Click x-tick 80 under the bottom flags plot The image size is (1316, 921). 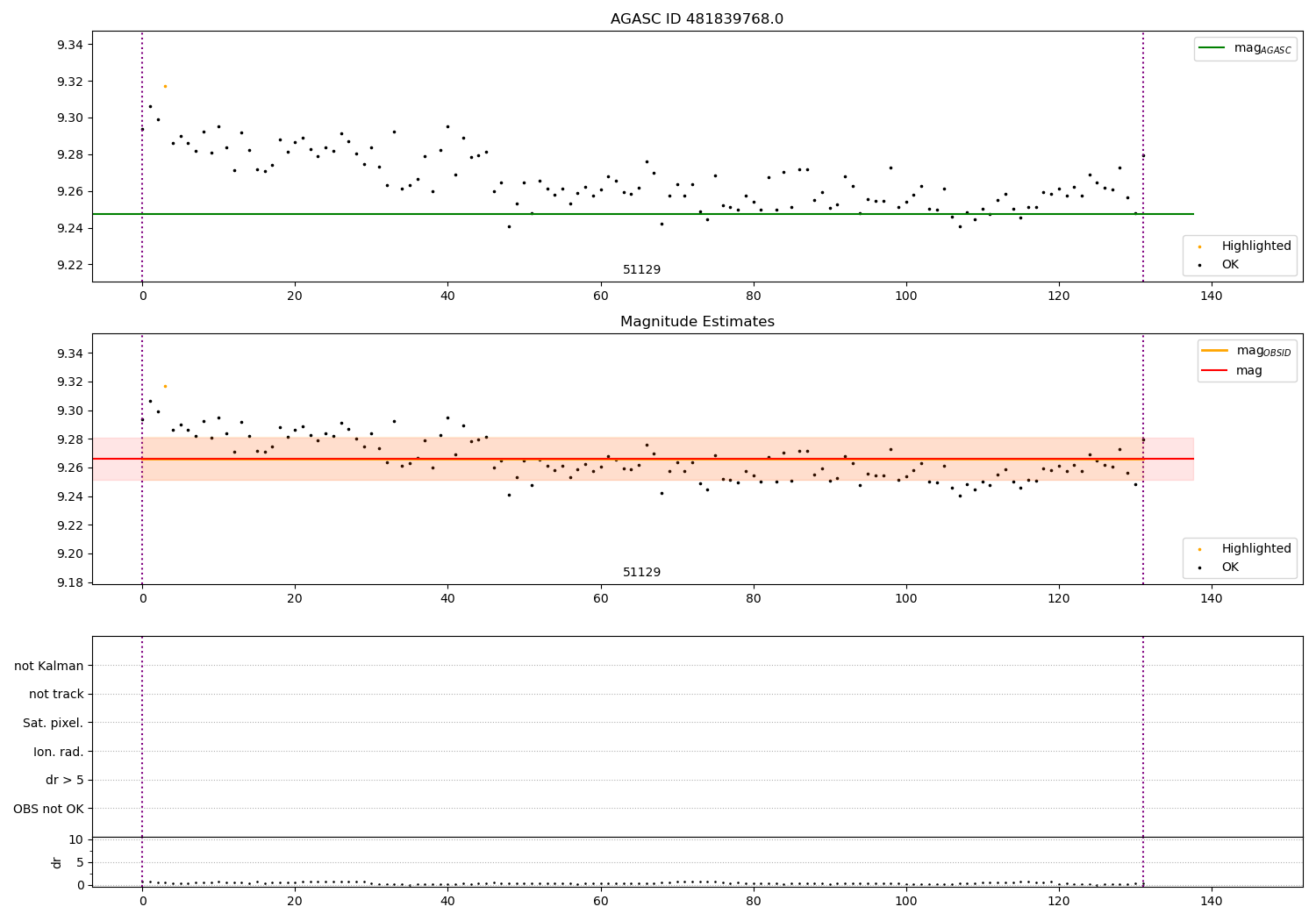pyautogui.click(x=754, y=901)
